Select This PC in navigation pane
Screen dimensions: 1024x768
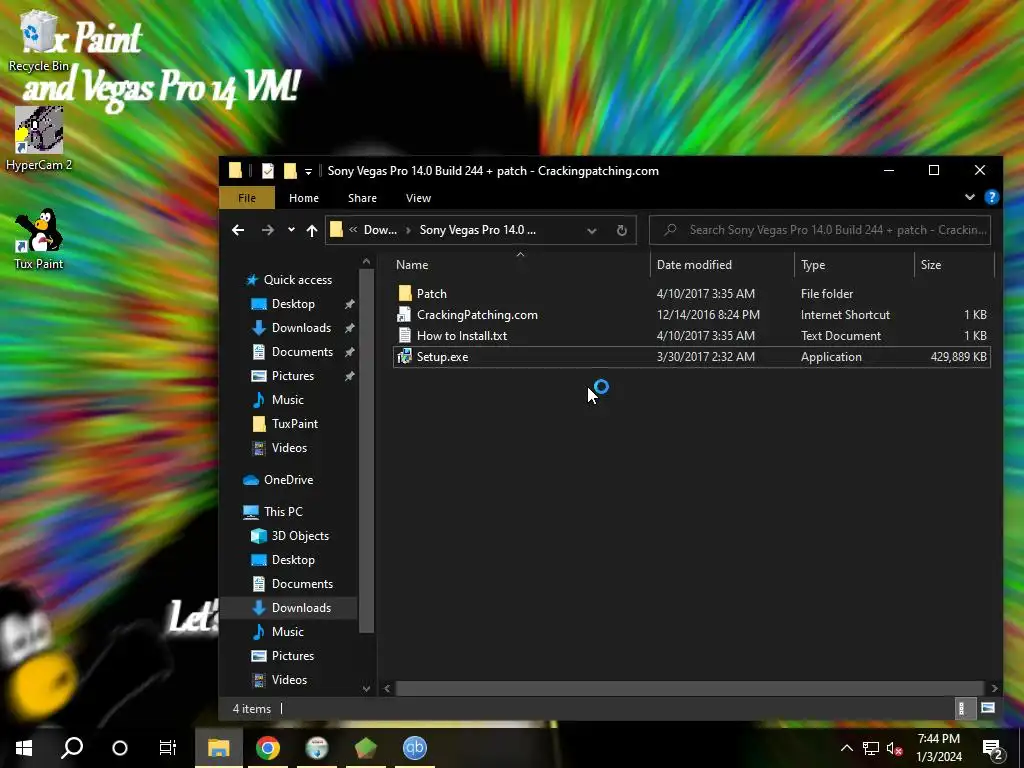(283, 512)
